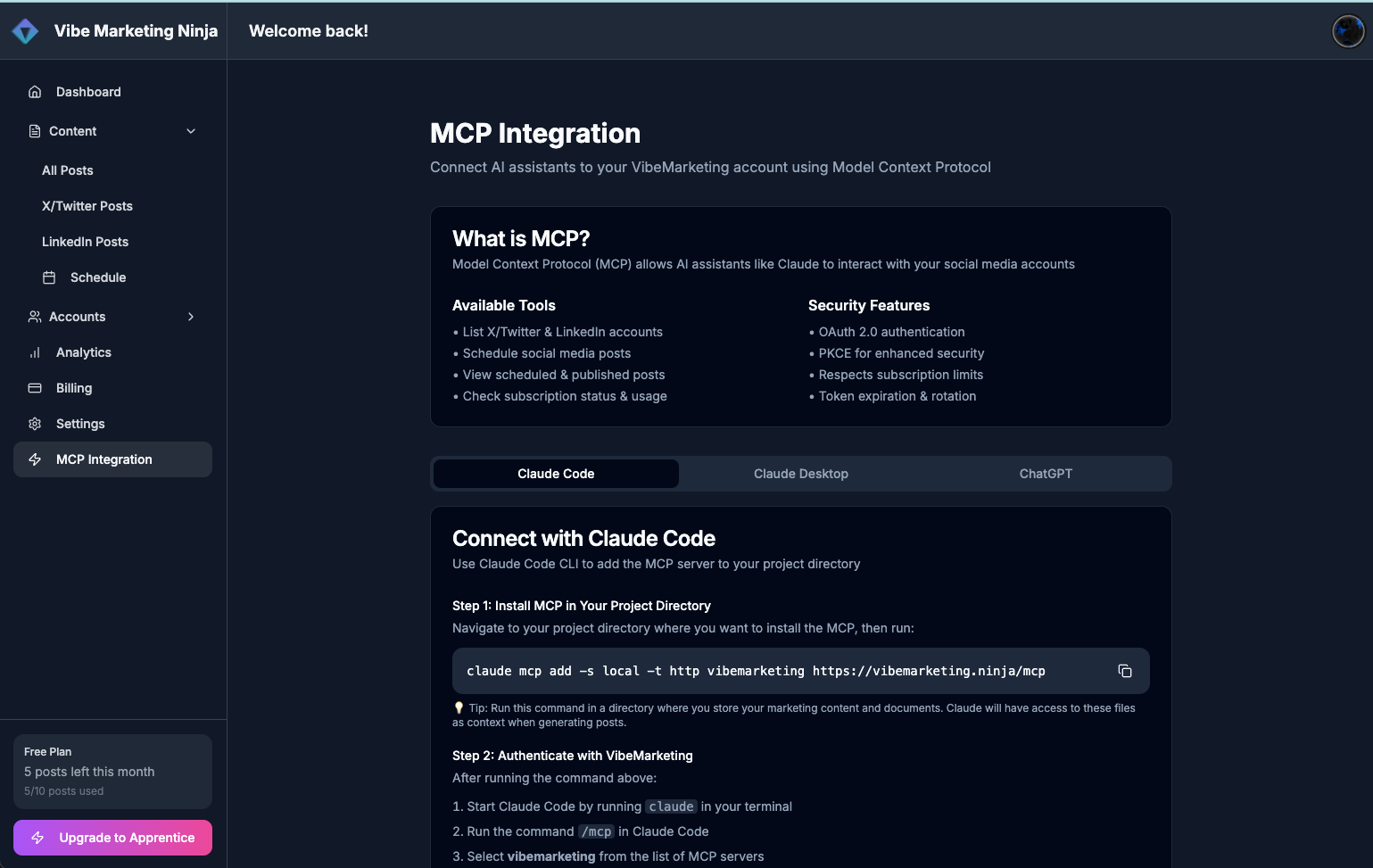Image resolution: width=1373 pixels, height=868 pixels.
Task: Go to X/Twitter Posts
Action: tap(87, 206)
